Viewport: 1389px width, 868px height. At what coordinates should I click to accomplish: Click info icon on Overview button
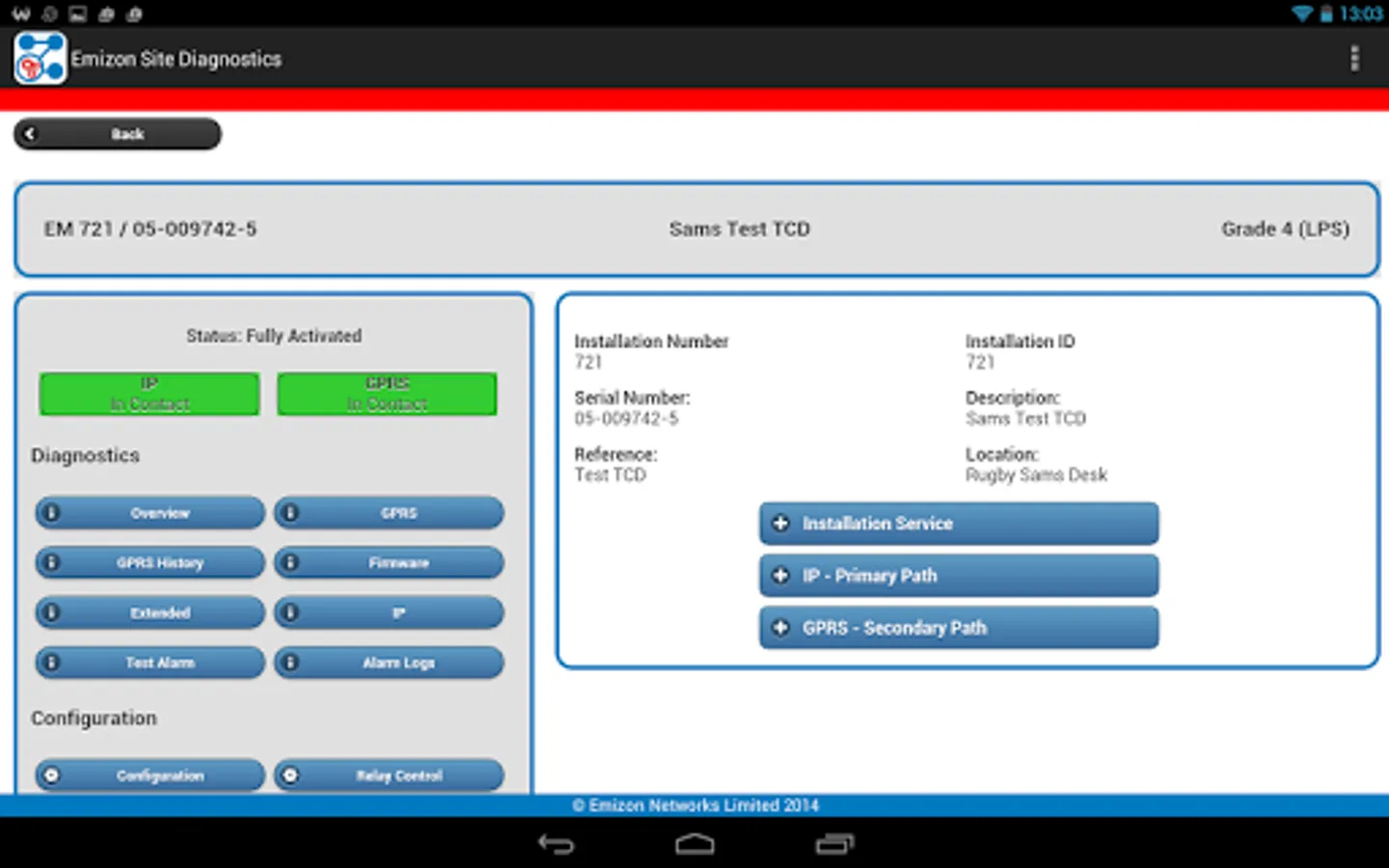(x=52, y=513)
